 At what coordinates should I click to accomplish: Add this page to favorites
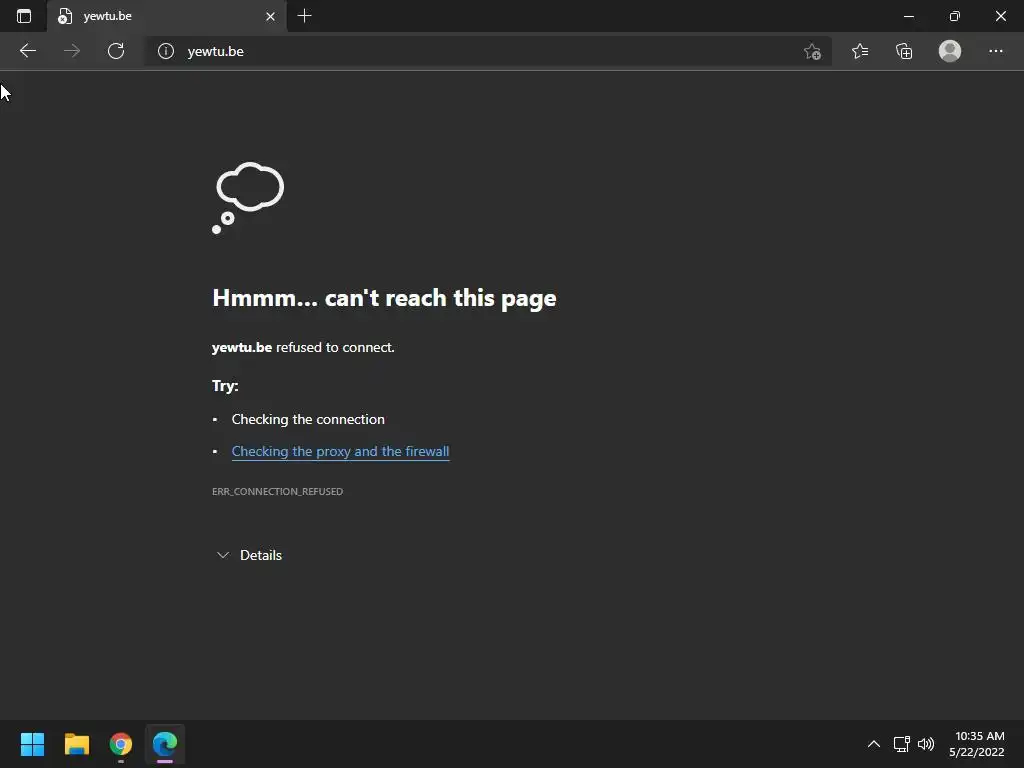click(812, 51)
